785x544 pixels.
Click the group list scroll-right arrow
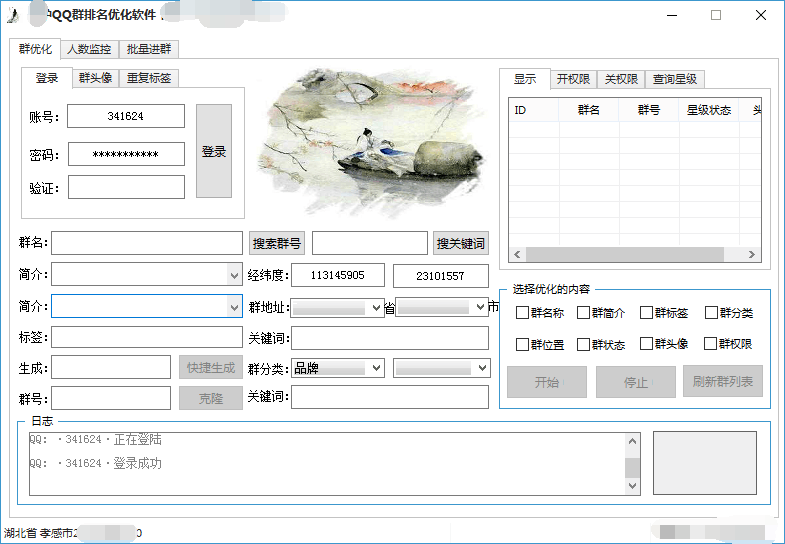click(x=752, y=254)
